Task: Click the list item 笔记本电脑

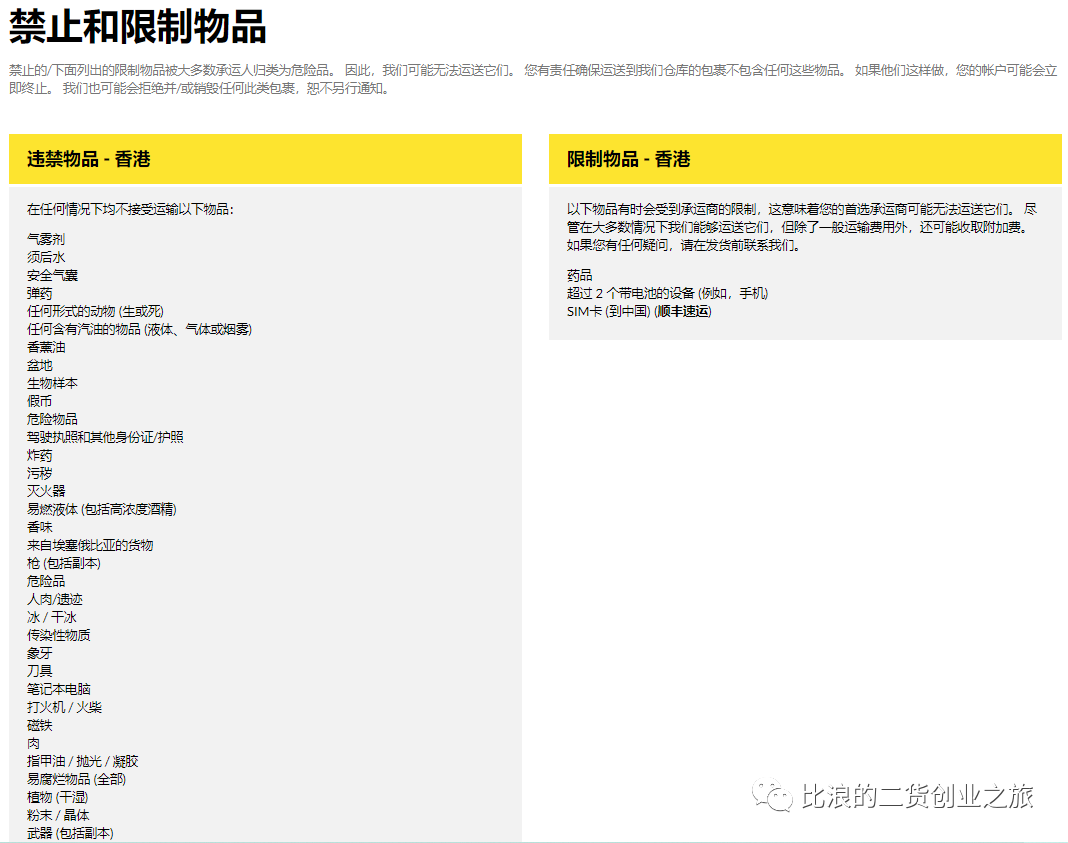Action: click(x=59, y=689)
